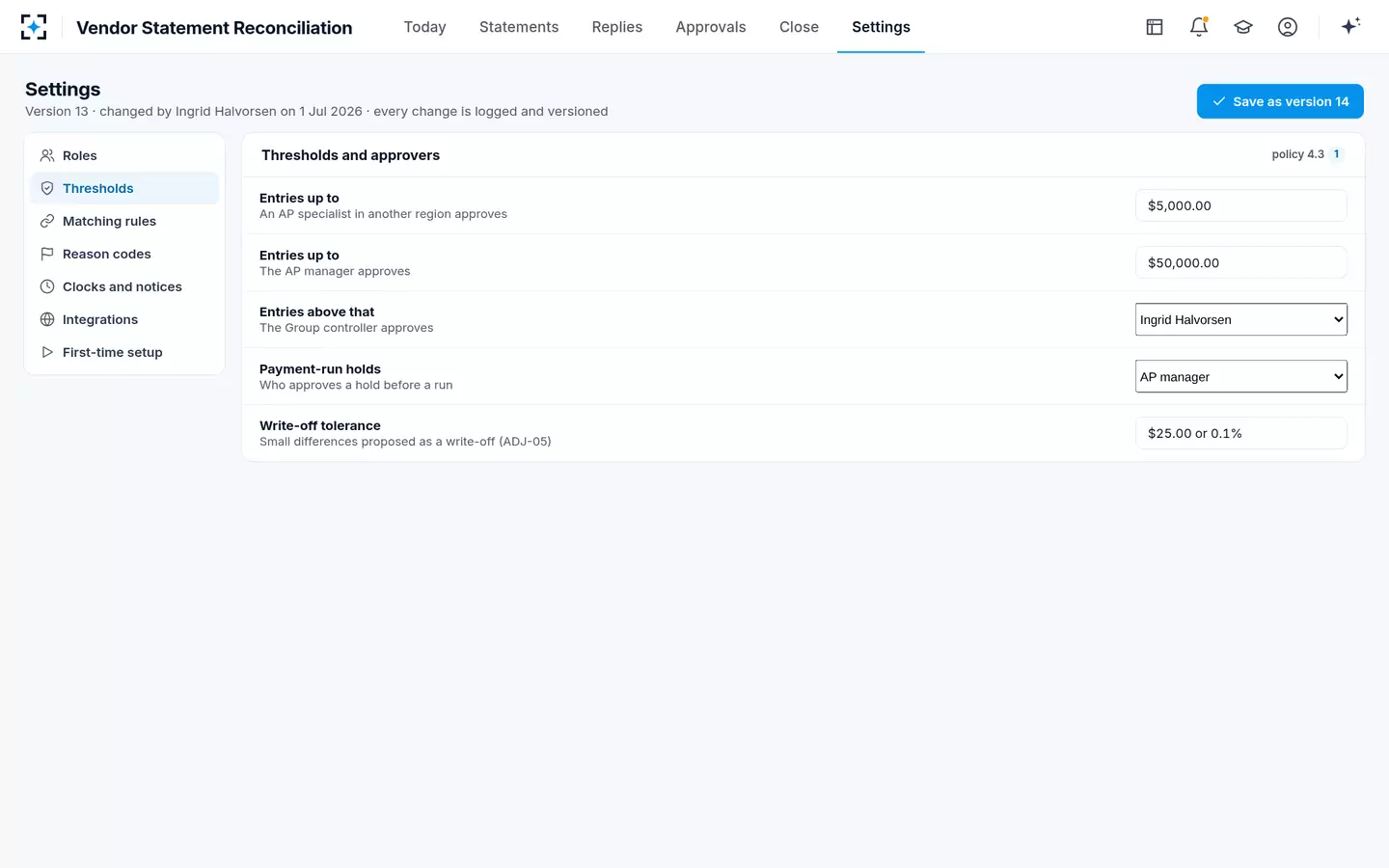Click the app logo icon
The height and width of the screenshot is (868, 1389).
click(x=34, y=27)
